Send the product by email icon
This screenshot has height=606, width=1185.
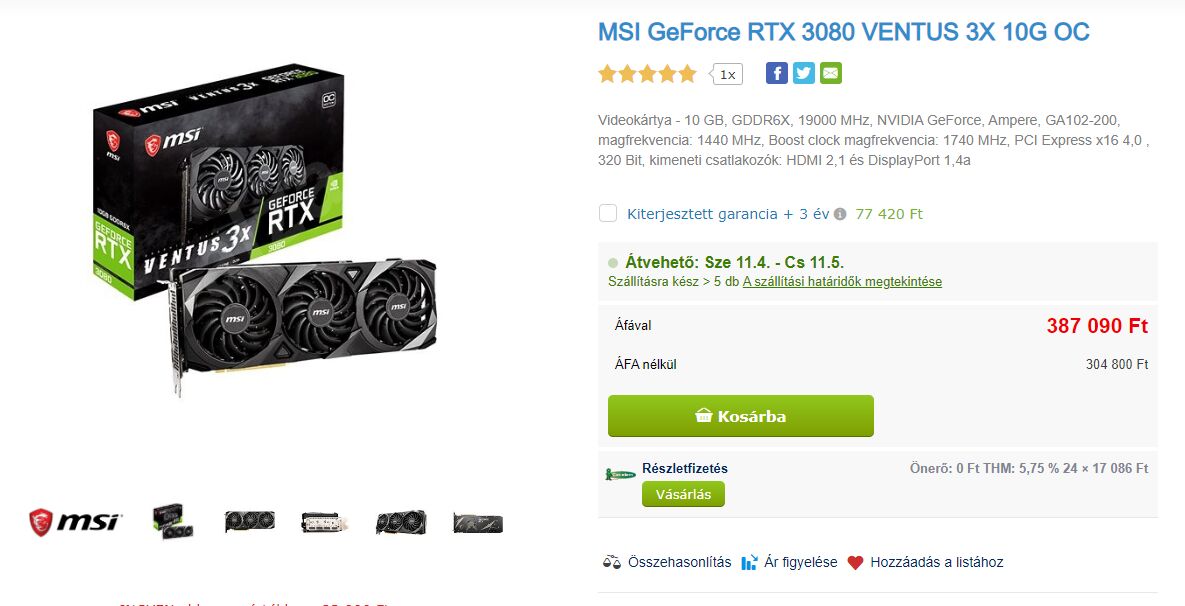831,73
